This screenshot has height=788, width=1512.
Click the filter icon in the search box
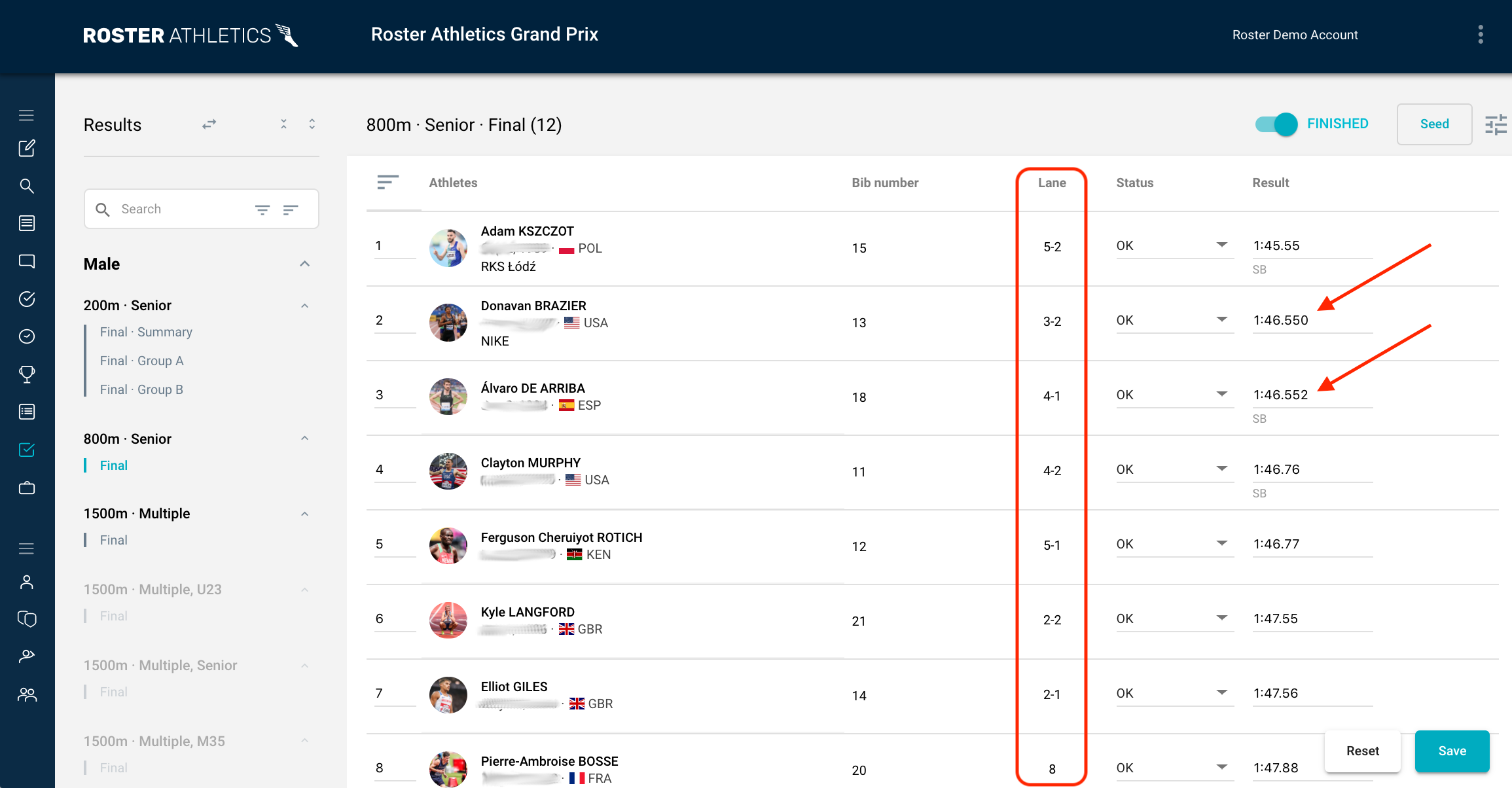[262, 209]
